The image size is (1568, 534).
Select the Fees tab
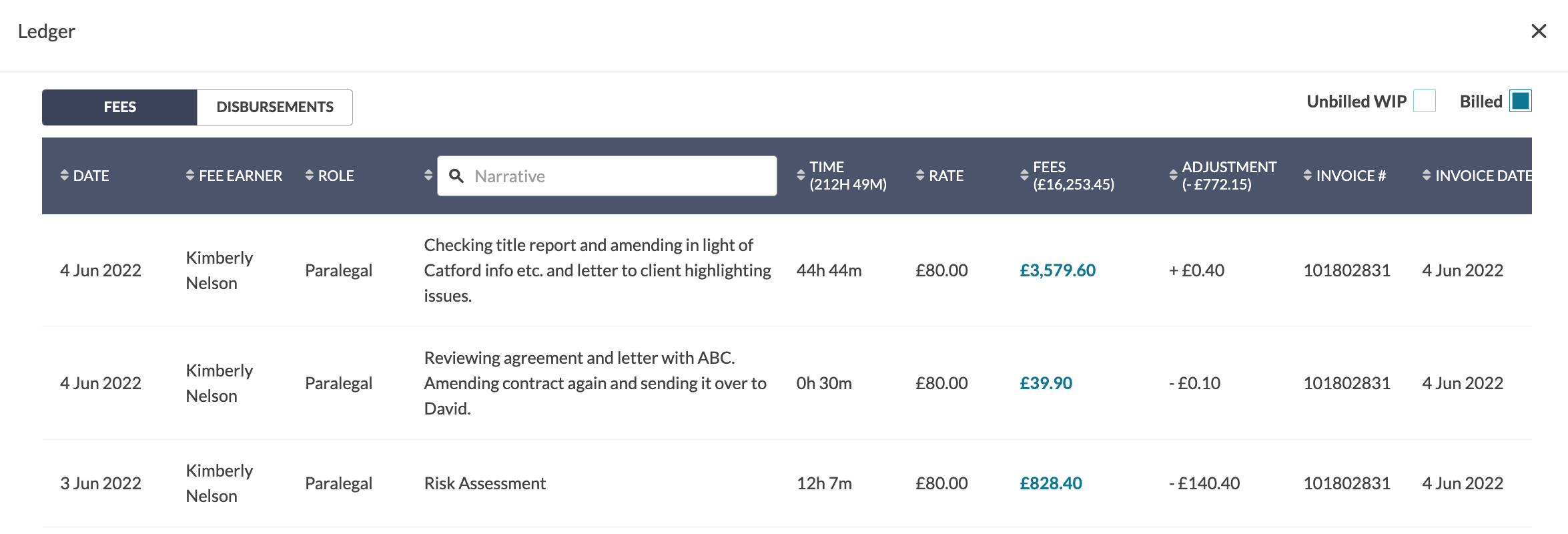(119, 107)
